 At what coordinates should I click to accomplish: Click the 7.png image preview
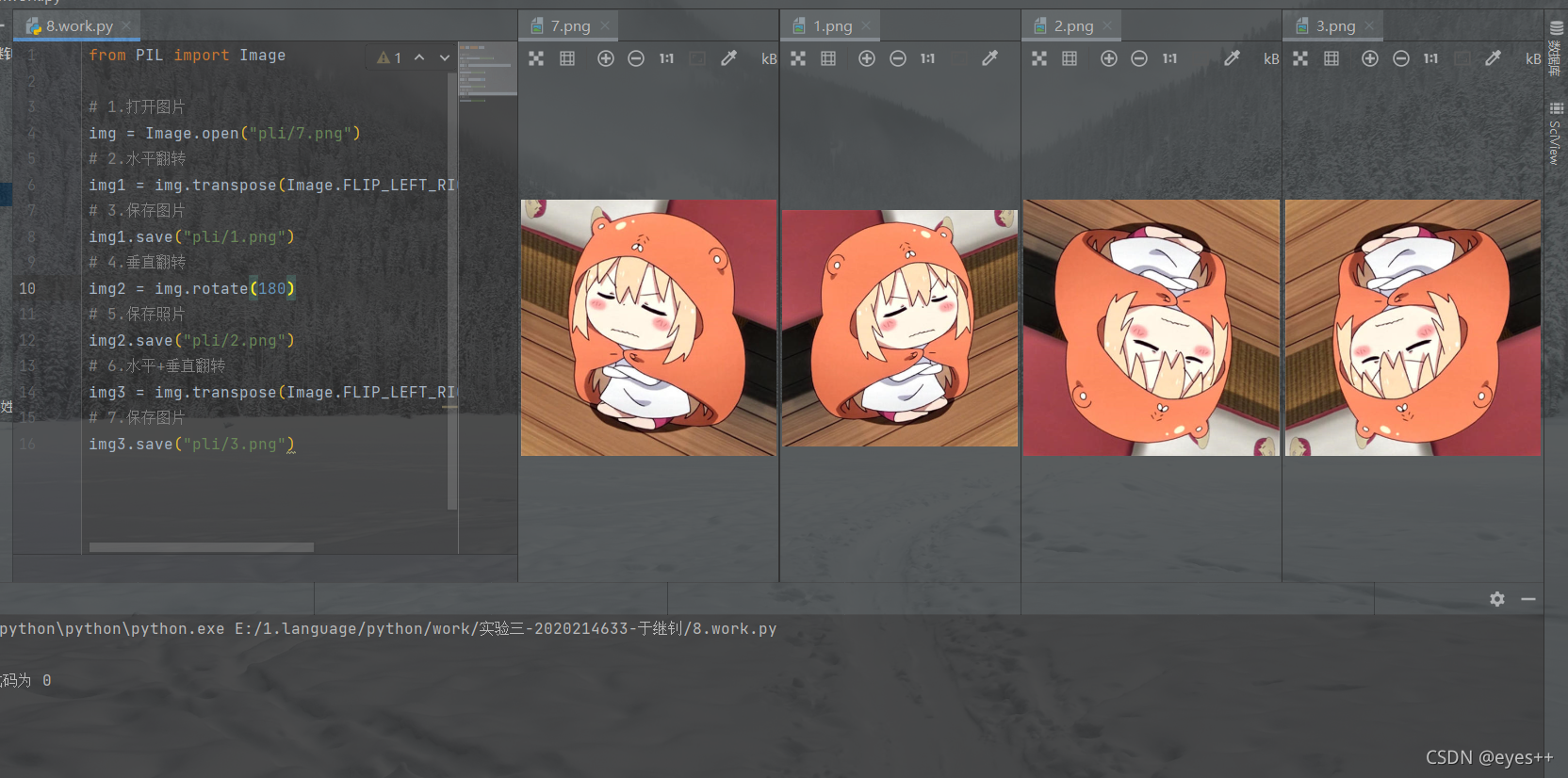coord(648,328)
